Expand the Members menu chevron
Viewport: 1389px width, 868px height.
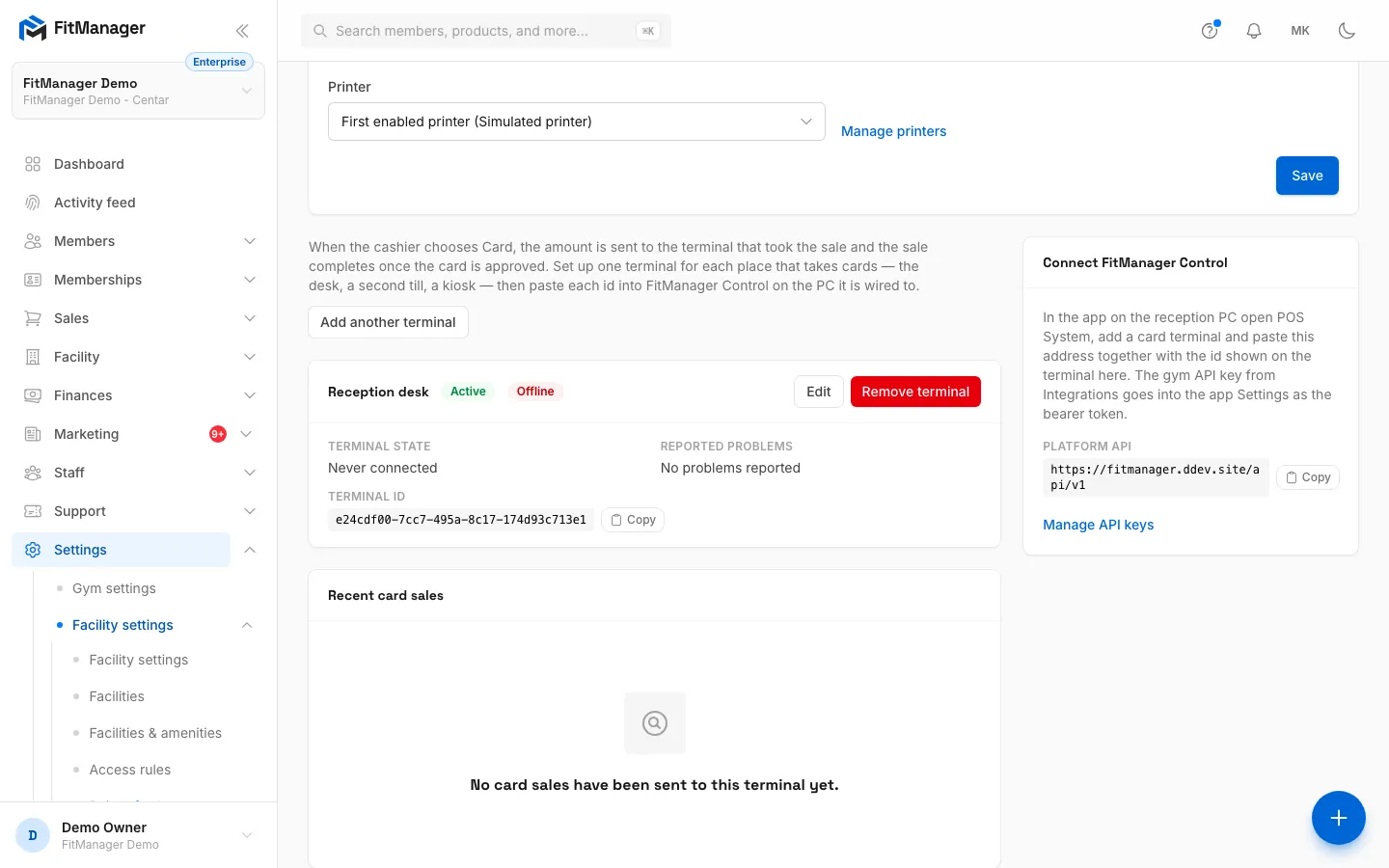click(250, 241)
